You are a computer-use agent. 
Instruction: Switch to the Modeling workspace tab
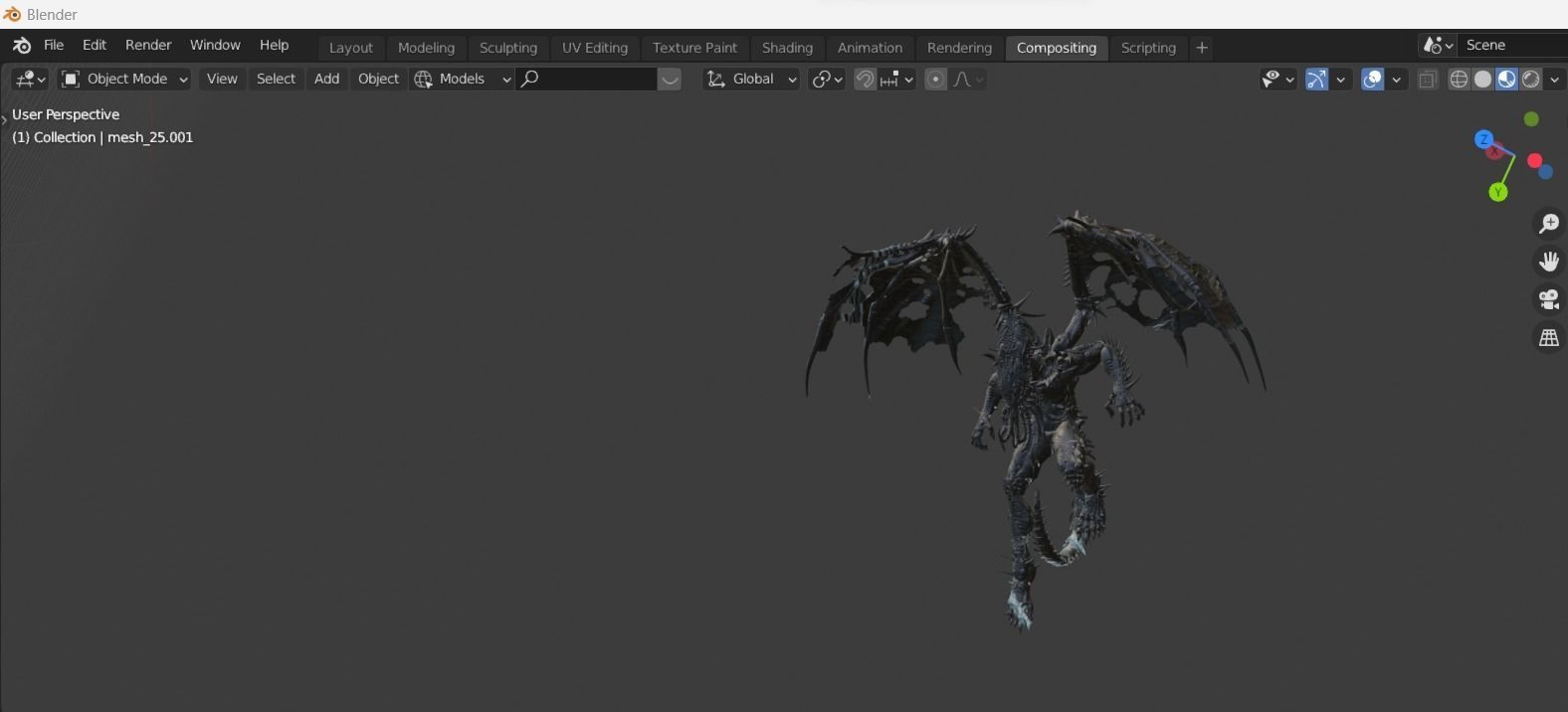(x=426, y=48)
